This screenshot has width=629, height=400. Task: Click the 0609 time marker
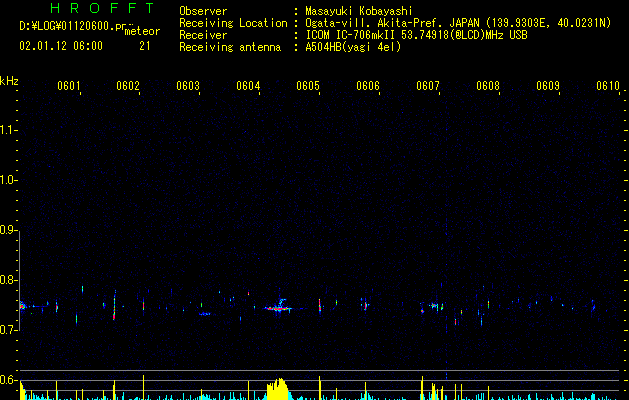click(548, 86)
